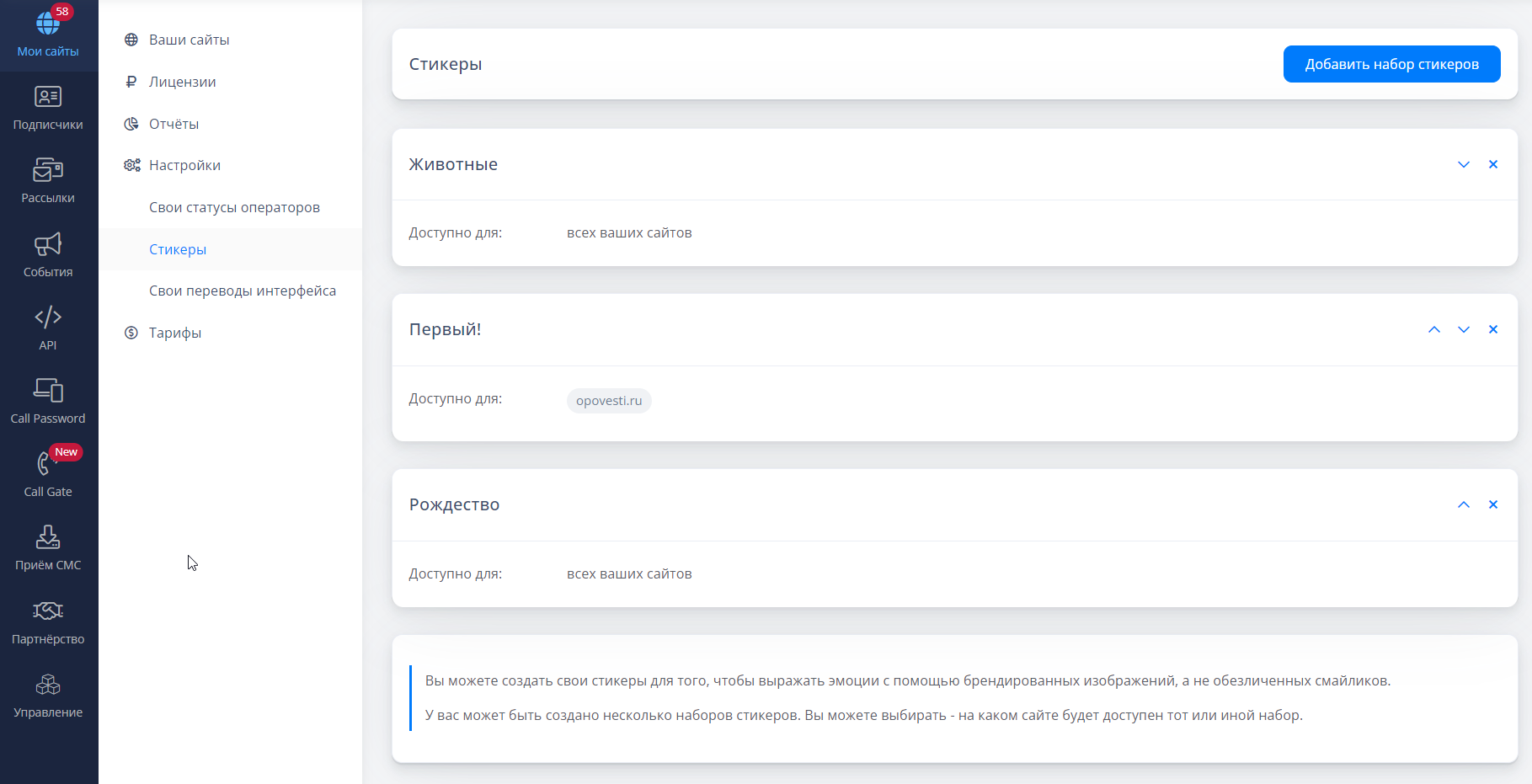Move Животные sticker set down
The image size is (1532, 784).
1464,165
